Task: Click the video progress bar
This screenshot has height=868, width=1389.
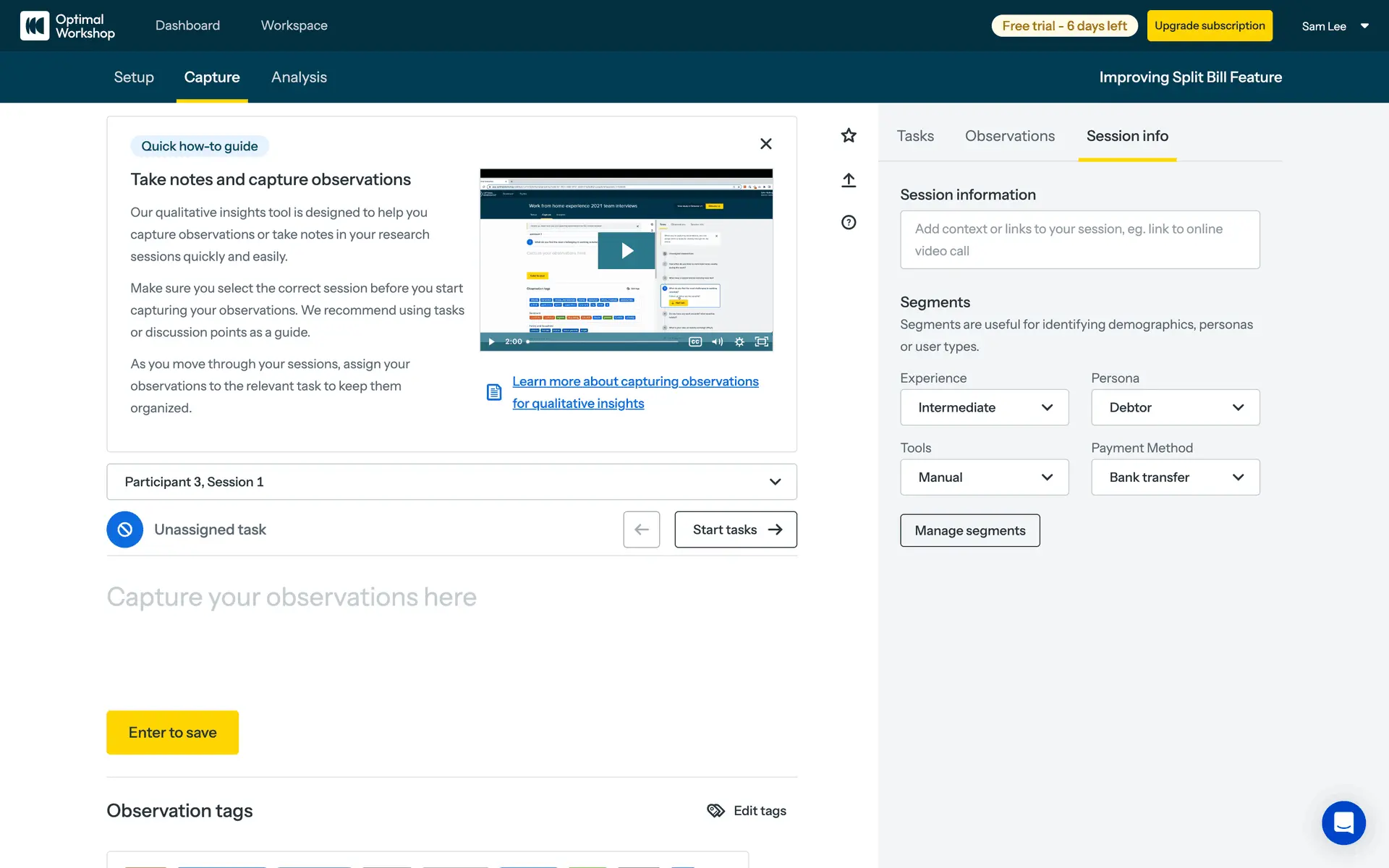Action: point(604,341)
